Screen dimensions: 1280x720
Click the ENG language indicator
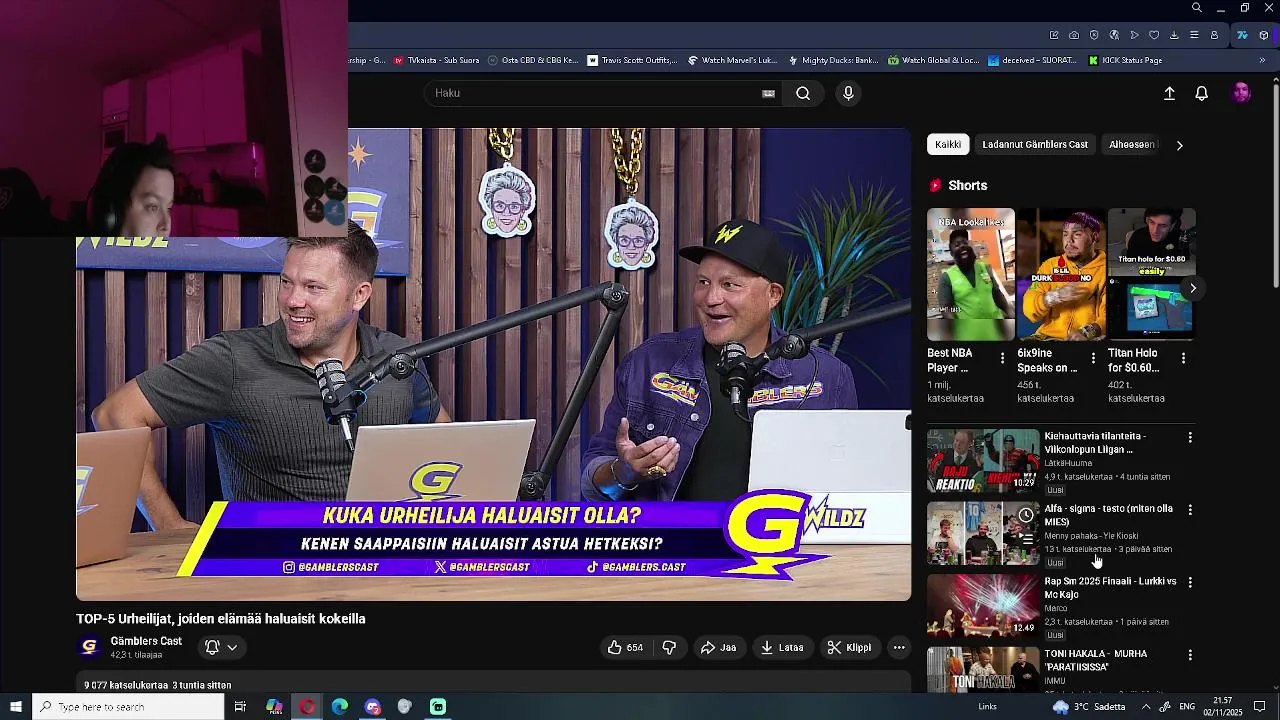coord(1187,707)
